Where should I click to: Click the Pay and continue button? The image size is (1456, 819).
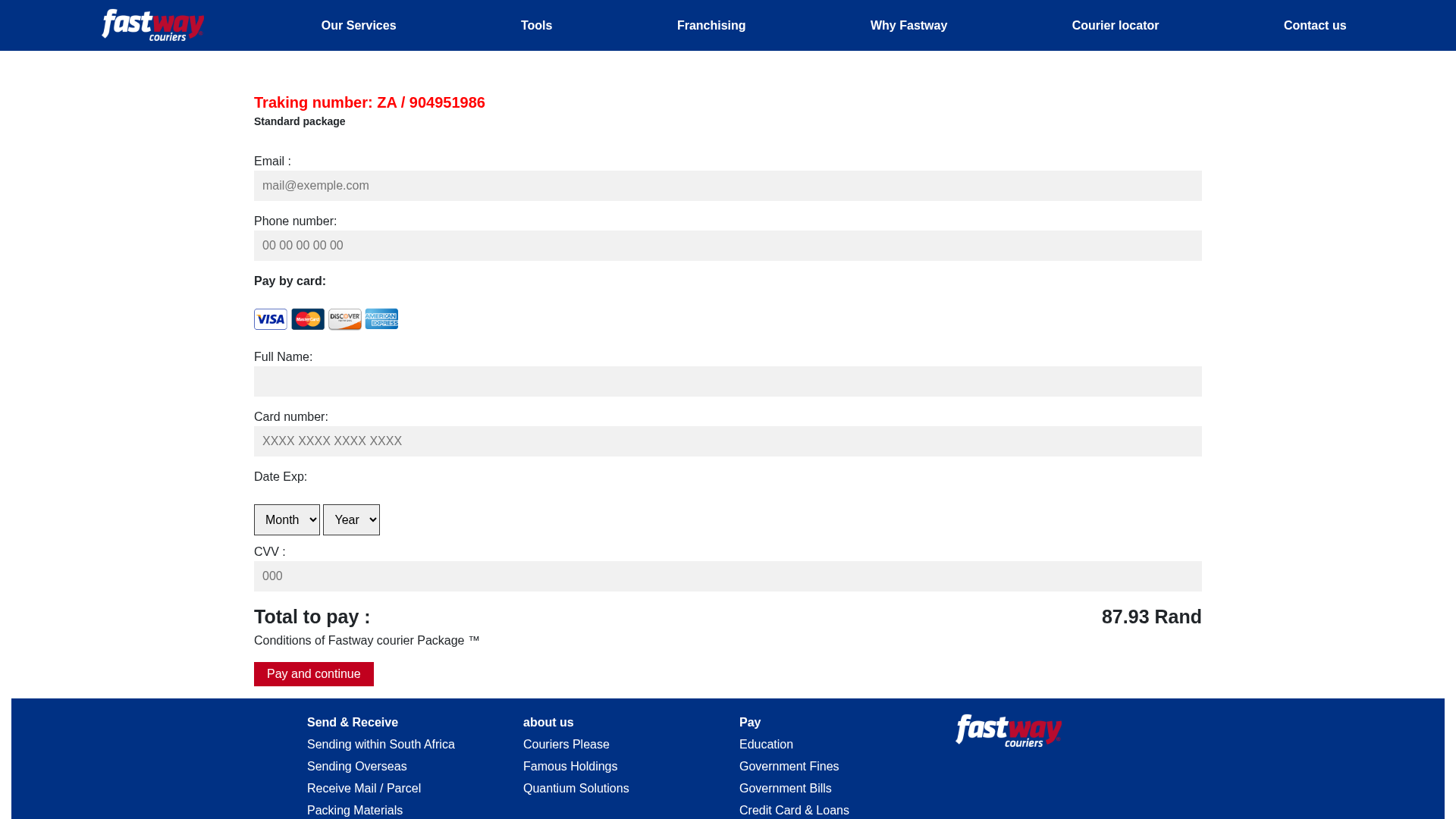(x=314, y=674)
